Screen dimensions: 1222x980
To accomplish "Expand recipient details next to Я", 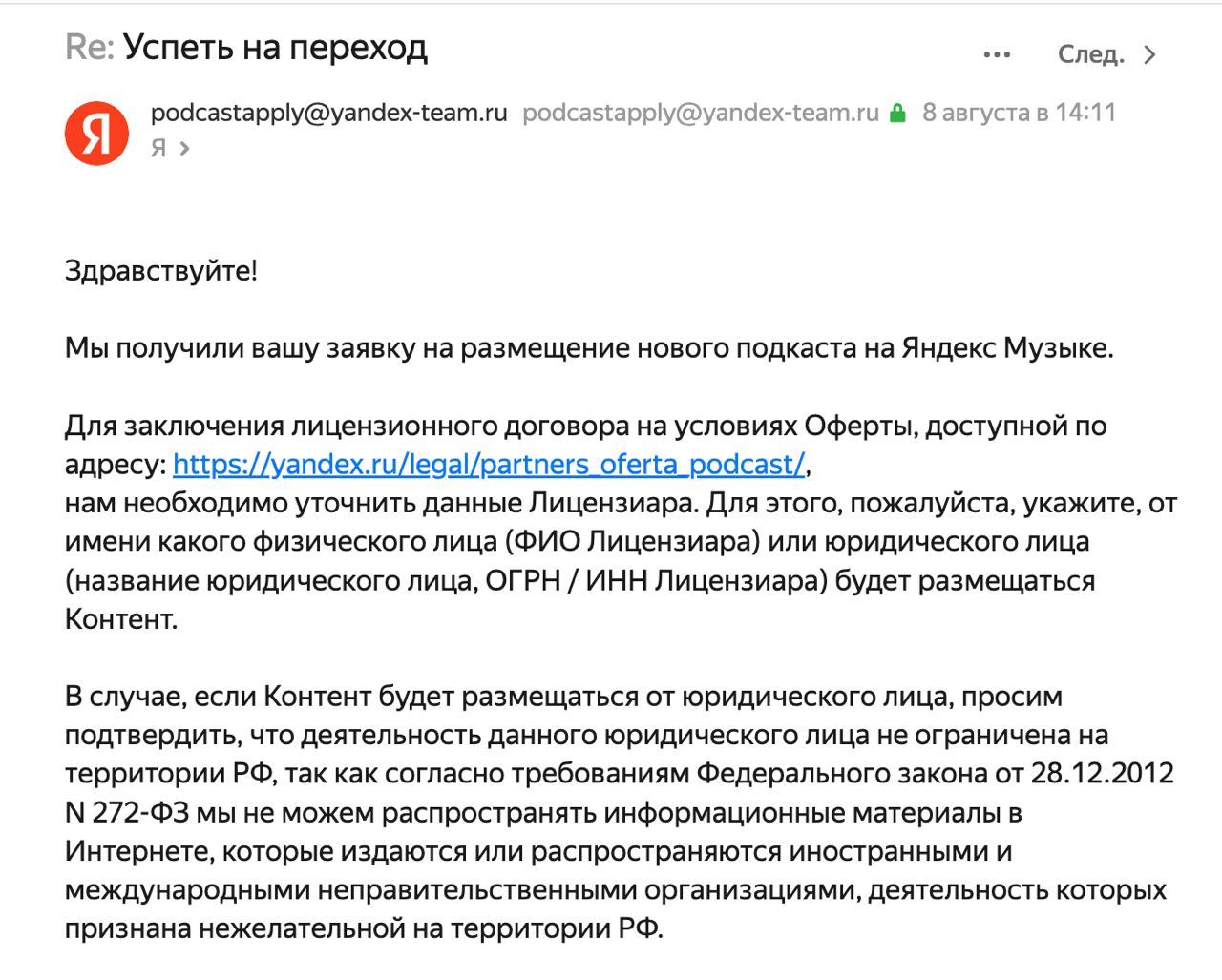I will click(184, 148).
